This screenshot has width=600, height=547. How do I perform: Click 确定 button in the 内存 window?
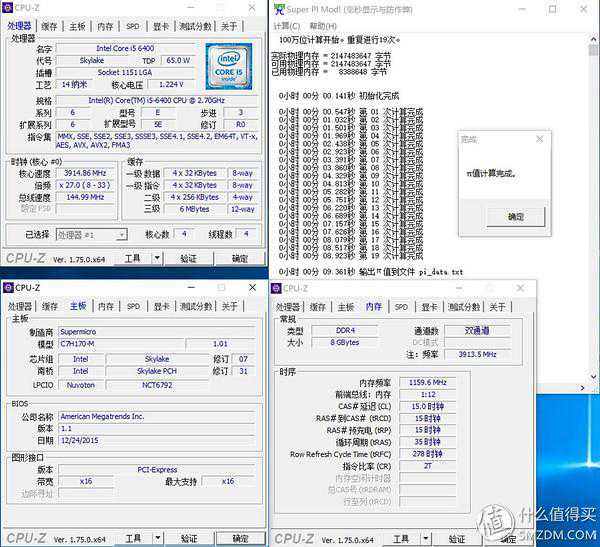pos(508,538)
